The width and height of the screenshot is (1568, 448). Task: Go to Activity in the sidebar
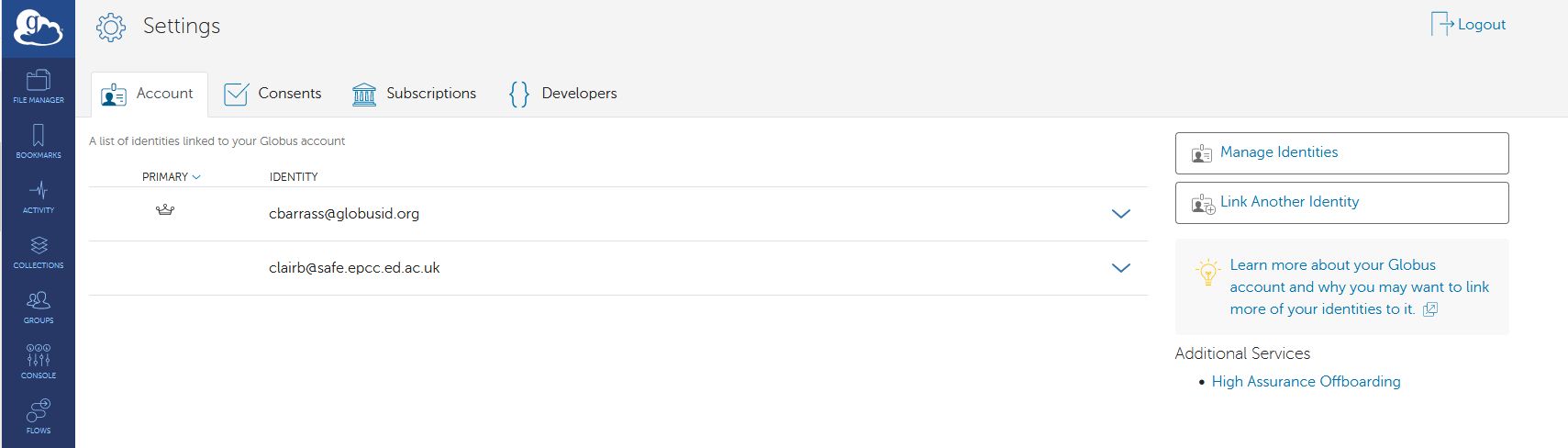[x=39, y=196]
